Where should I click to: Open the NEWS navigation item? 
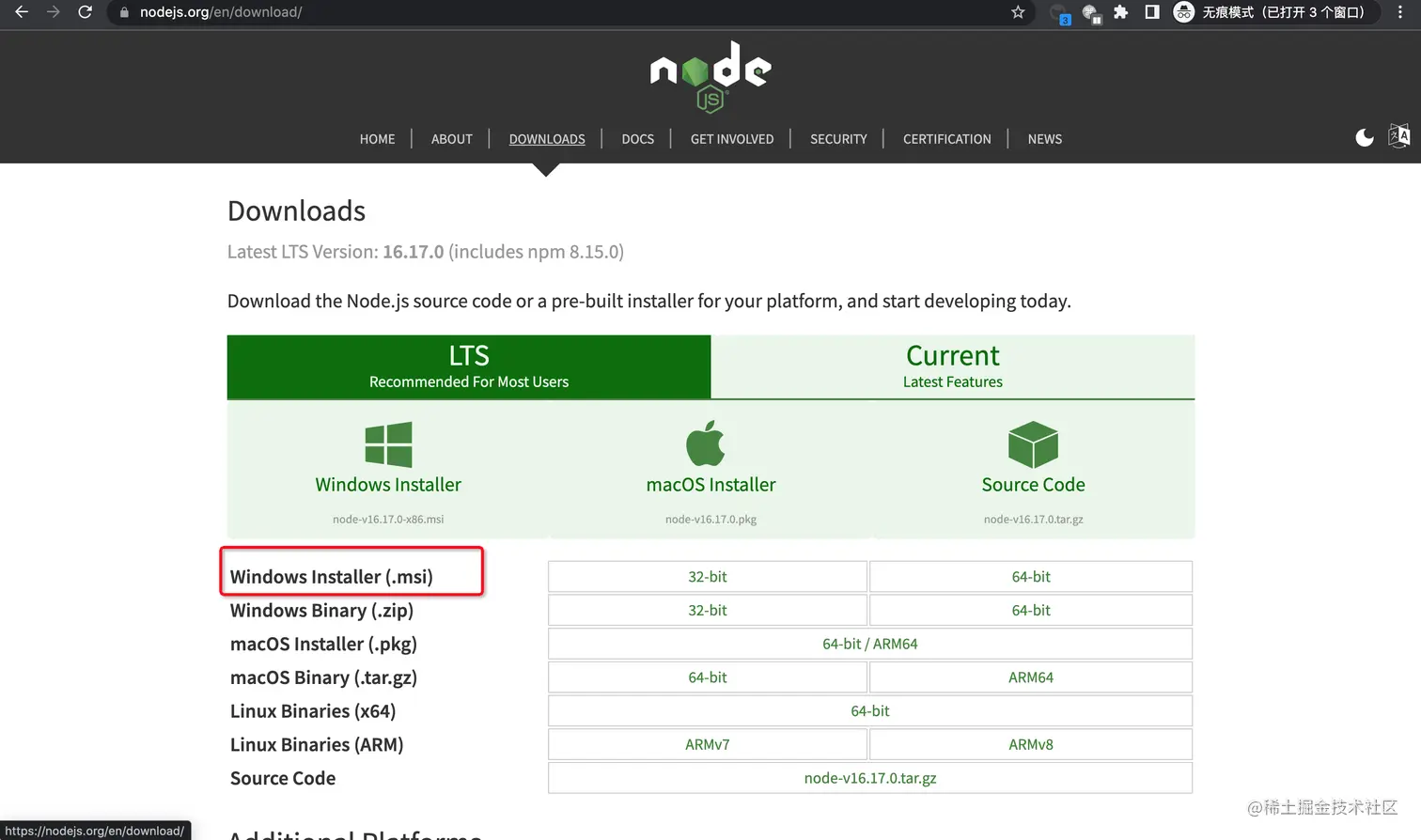click(x=1045, y=139)
